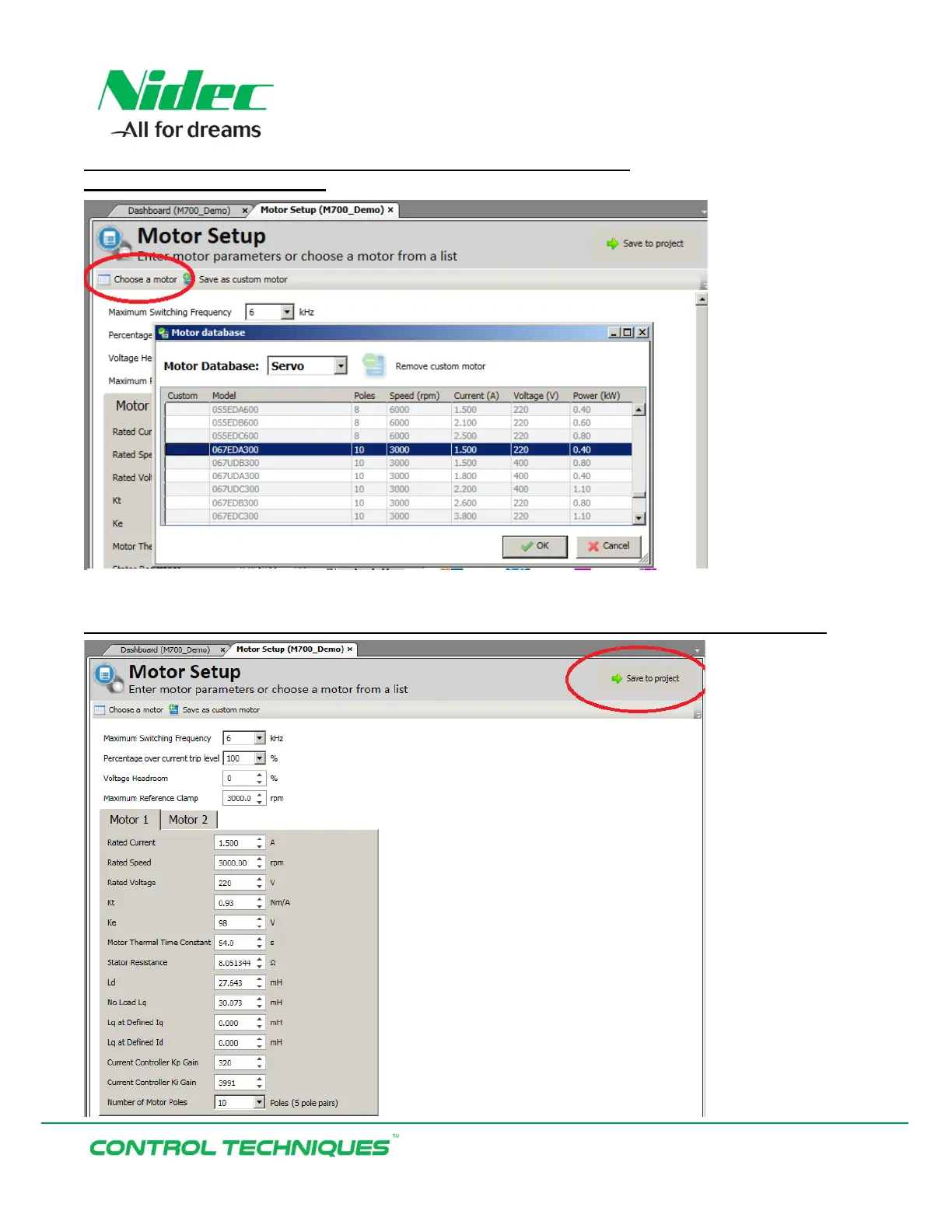Click the Remove custom motor icon

(x=373, y=366)
